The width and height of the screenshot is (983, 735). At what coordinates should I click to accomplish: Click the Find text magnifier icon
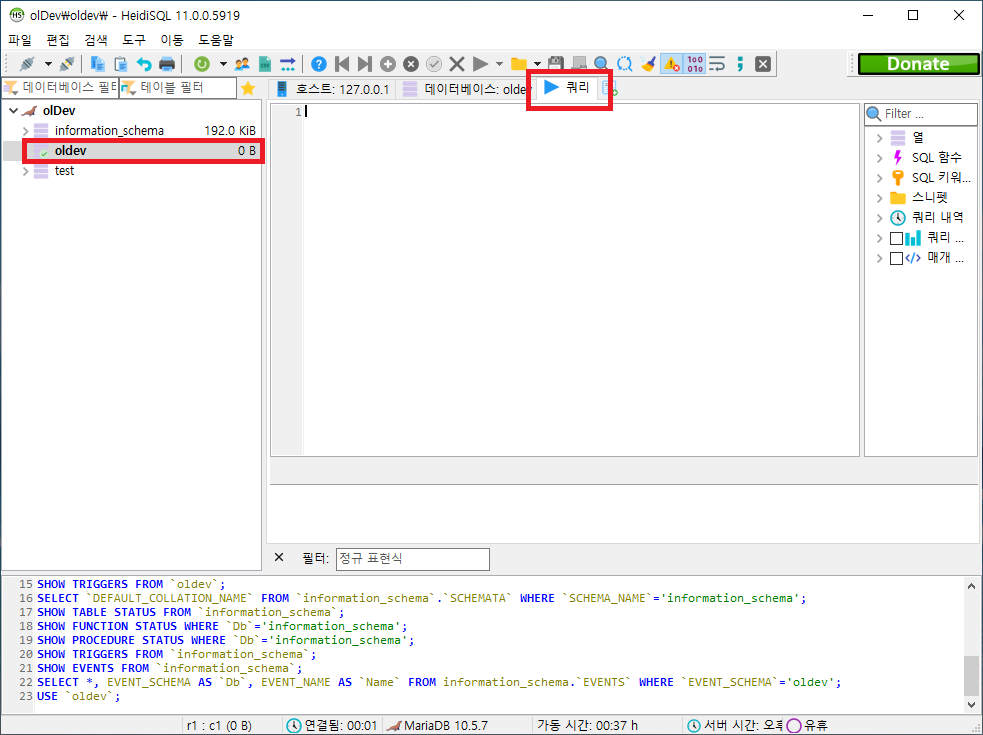click(601, 64)
